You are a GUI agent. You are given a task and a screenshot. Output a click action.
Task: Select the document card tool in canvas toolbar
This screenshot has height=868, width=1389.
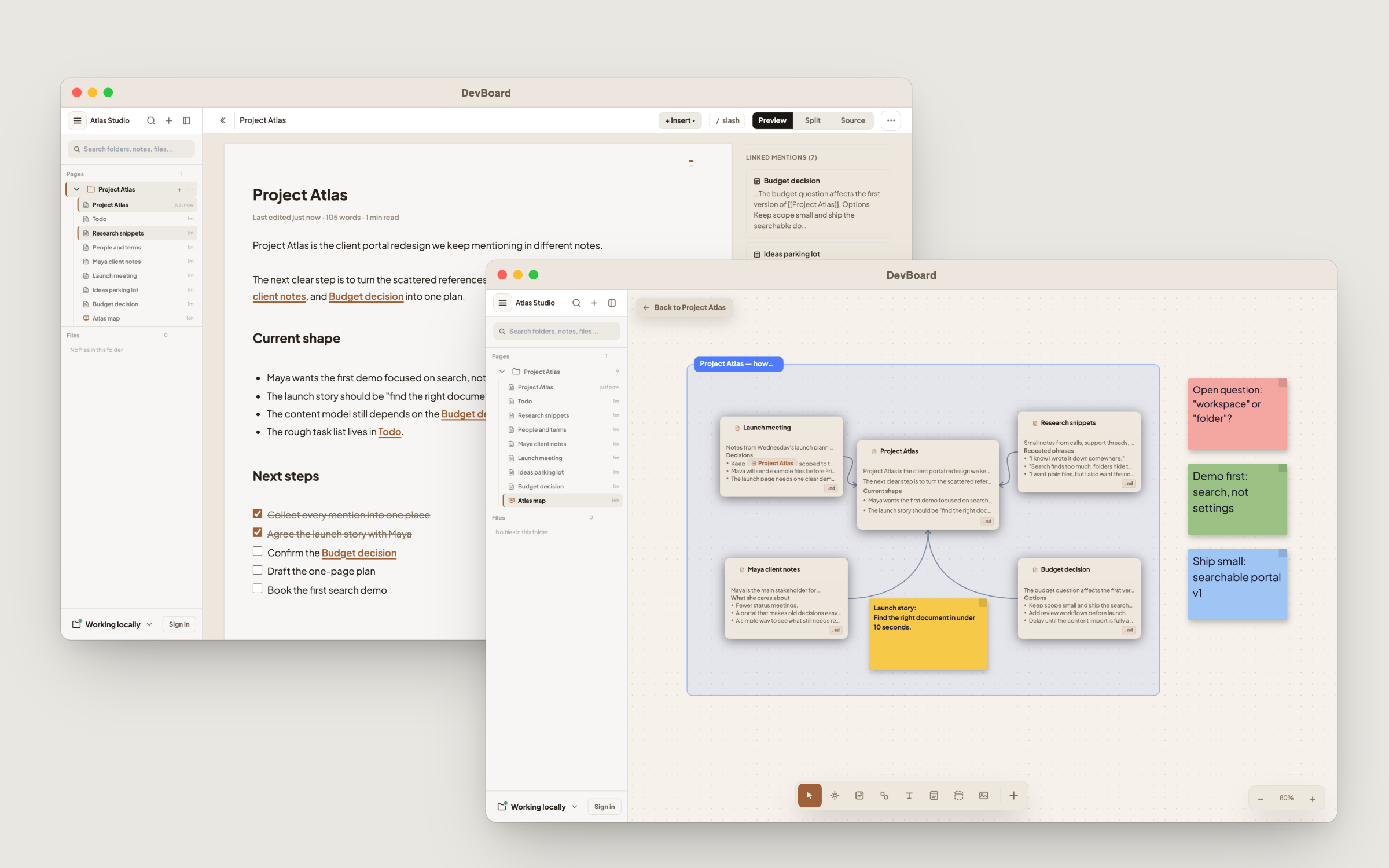[934, 796]
